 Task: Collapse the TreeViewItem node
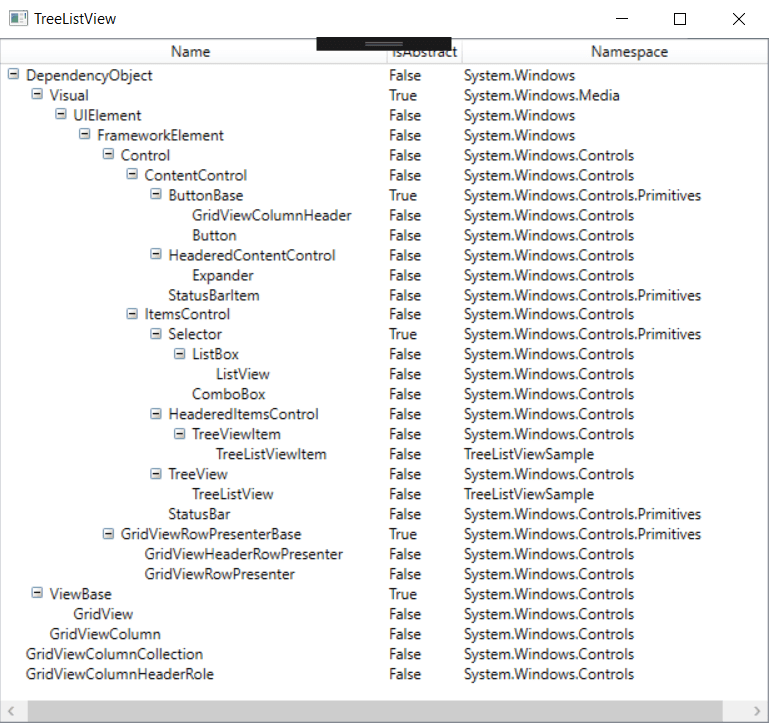pos(180,434)
